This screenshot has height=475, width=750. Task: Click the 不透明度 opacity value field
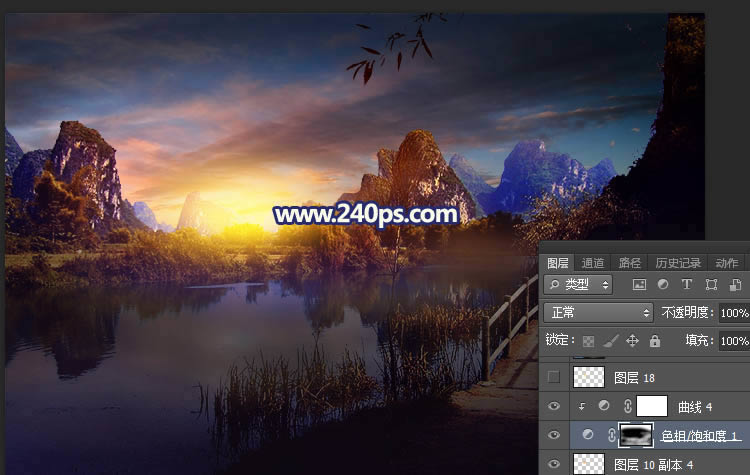pyautogui.click(x=734, y=313)
